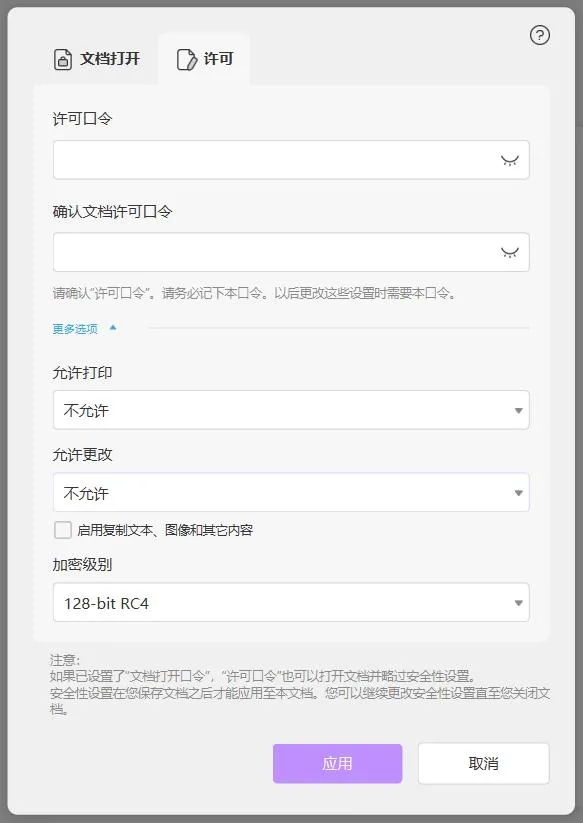
Task: Click the lock-document icon beside 文档打开
Action: [63, 59]
